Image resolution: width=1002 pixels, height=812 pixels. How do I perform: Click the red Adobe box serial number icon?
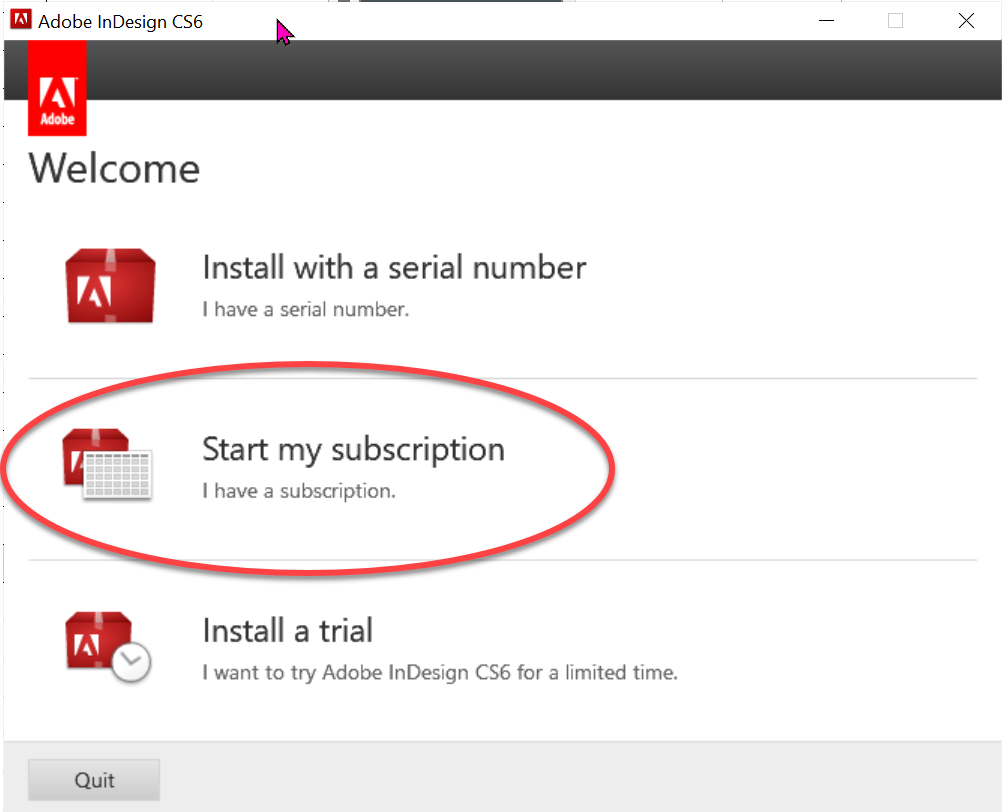(x=110, y=285)
